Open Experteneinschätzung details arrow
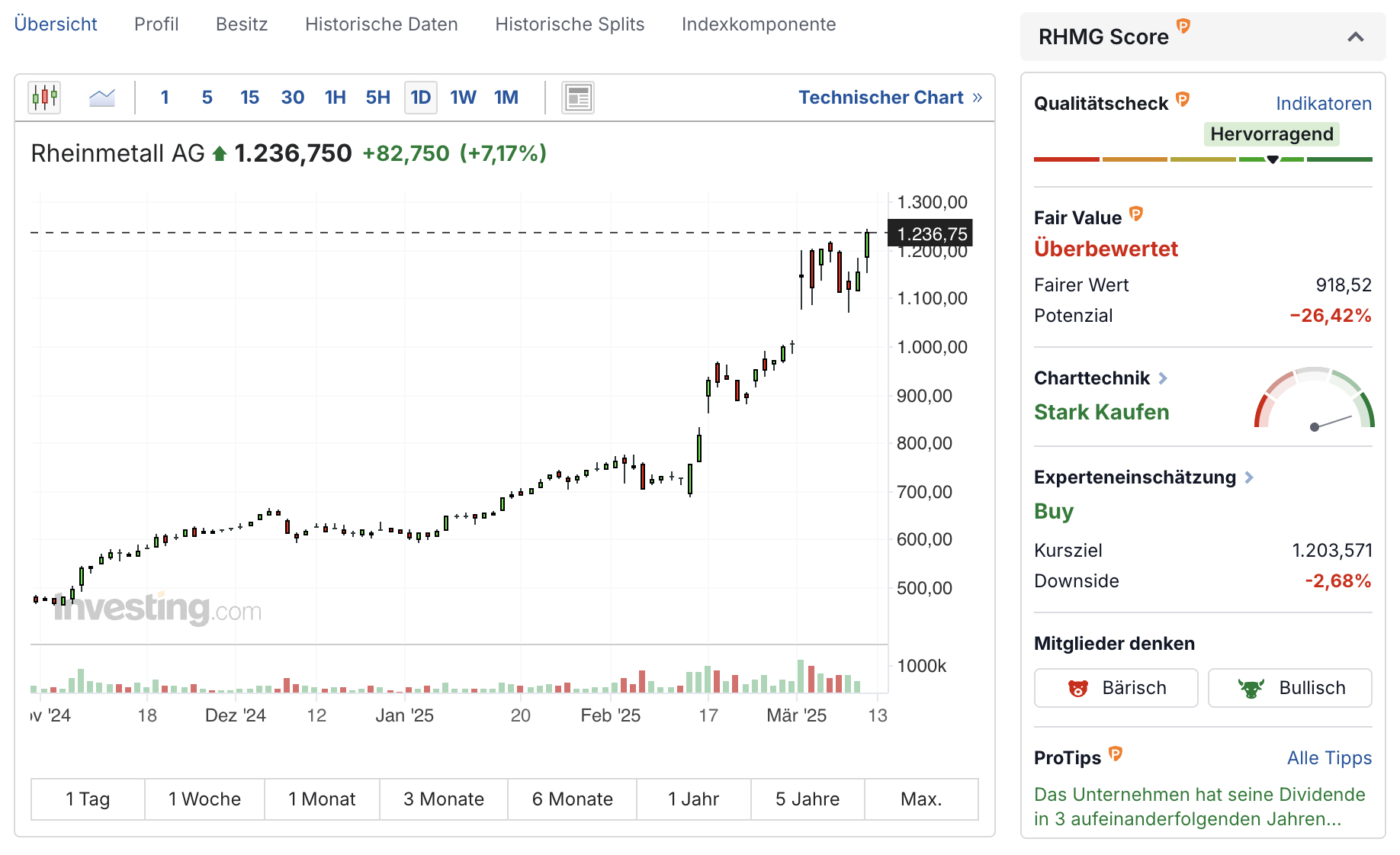Screen dimensions: 1400x855 pyautogui.click(x=1249, y=477)
